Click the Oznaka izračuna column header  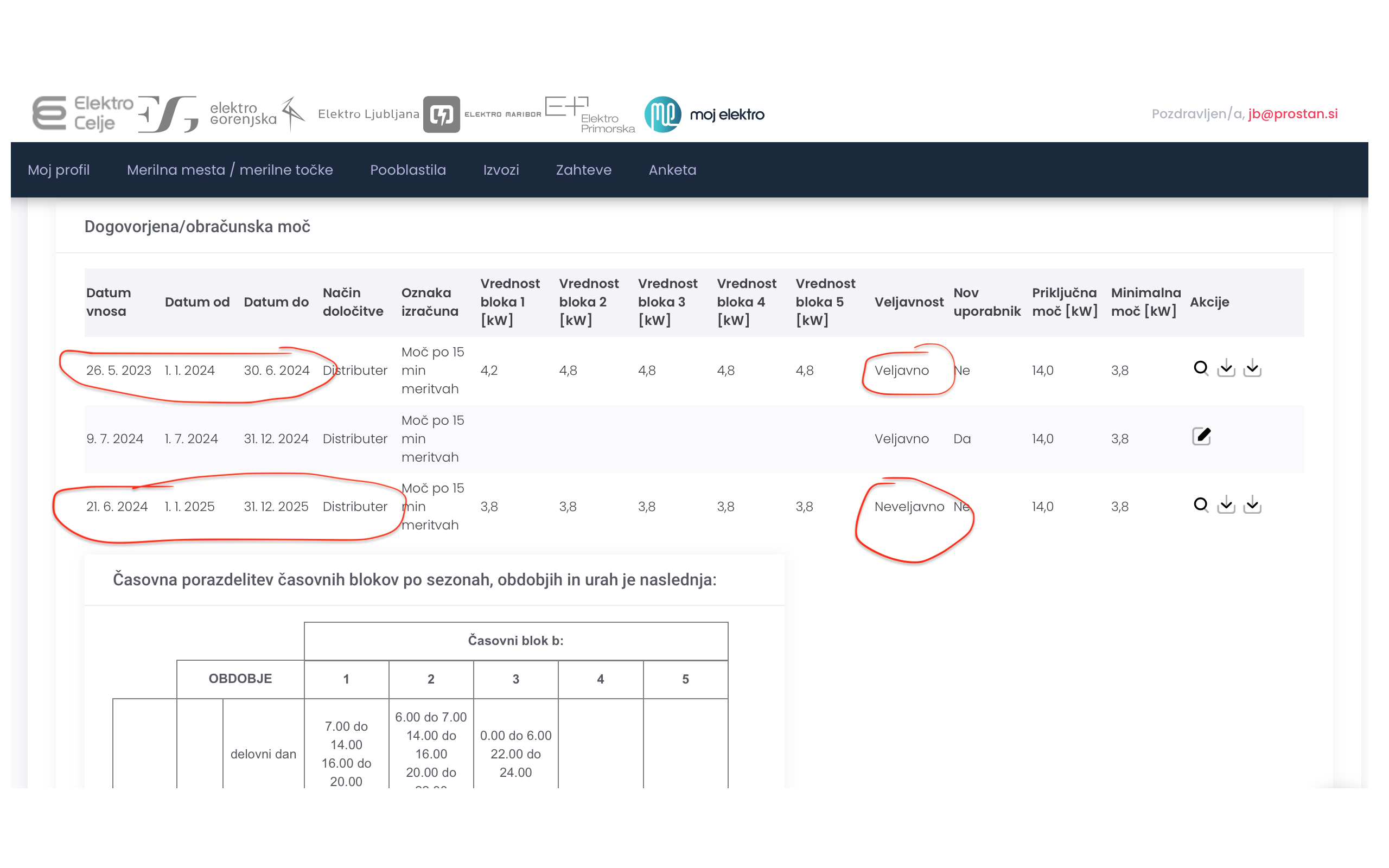click(x=430, y=302)
